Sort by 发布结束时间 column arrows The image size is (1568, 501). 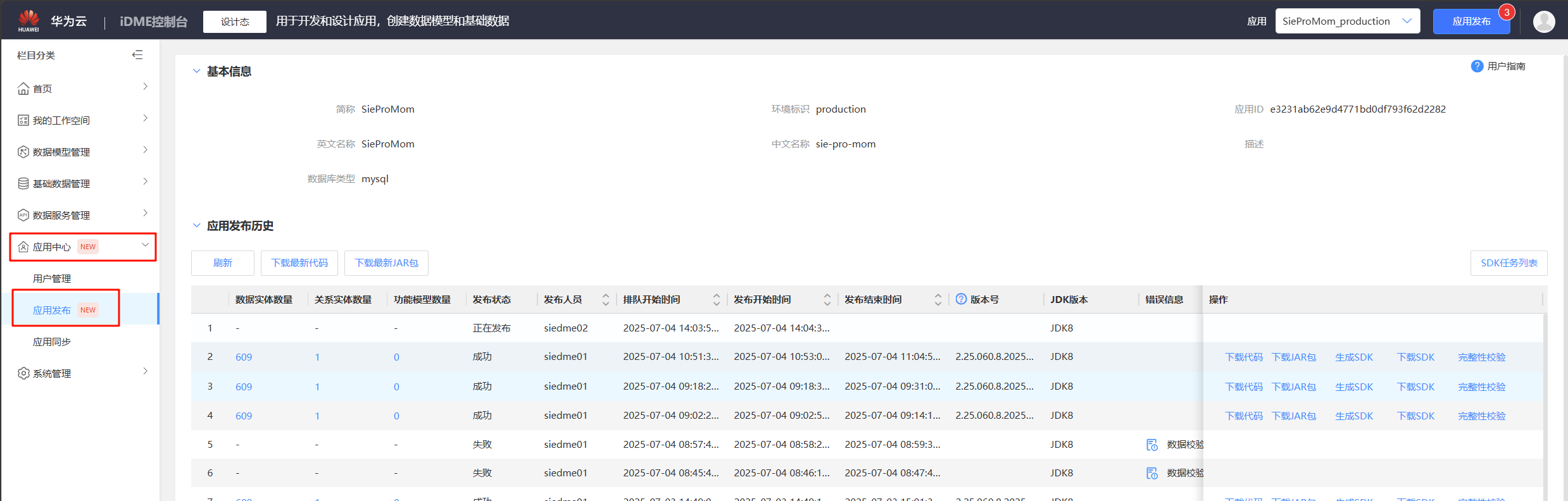[938, 299]
